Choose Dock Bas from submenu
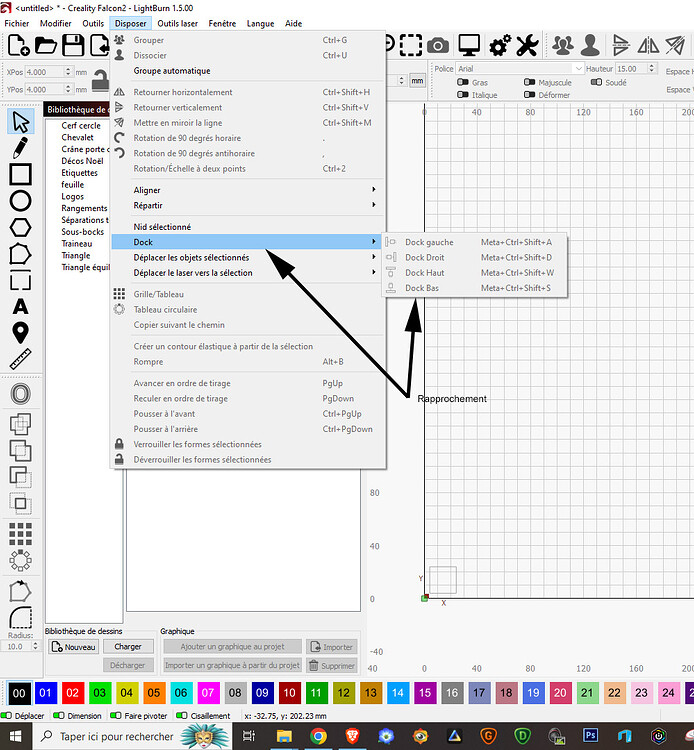This screenshot has height=750, width=694. 474,288
